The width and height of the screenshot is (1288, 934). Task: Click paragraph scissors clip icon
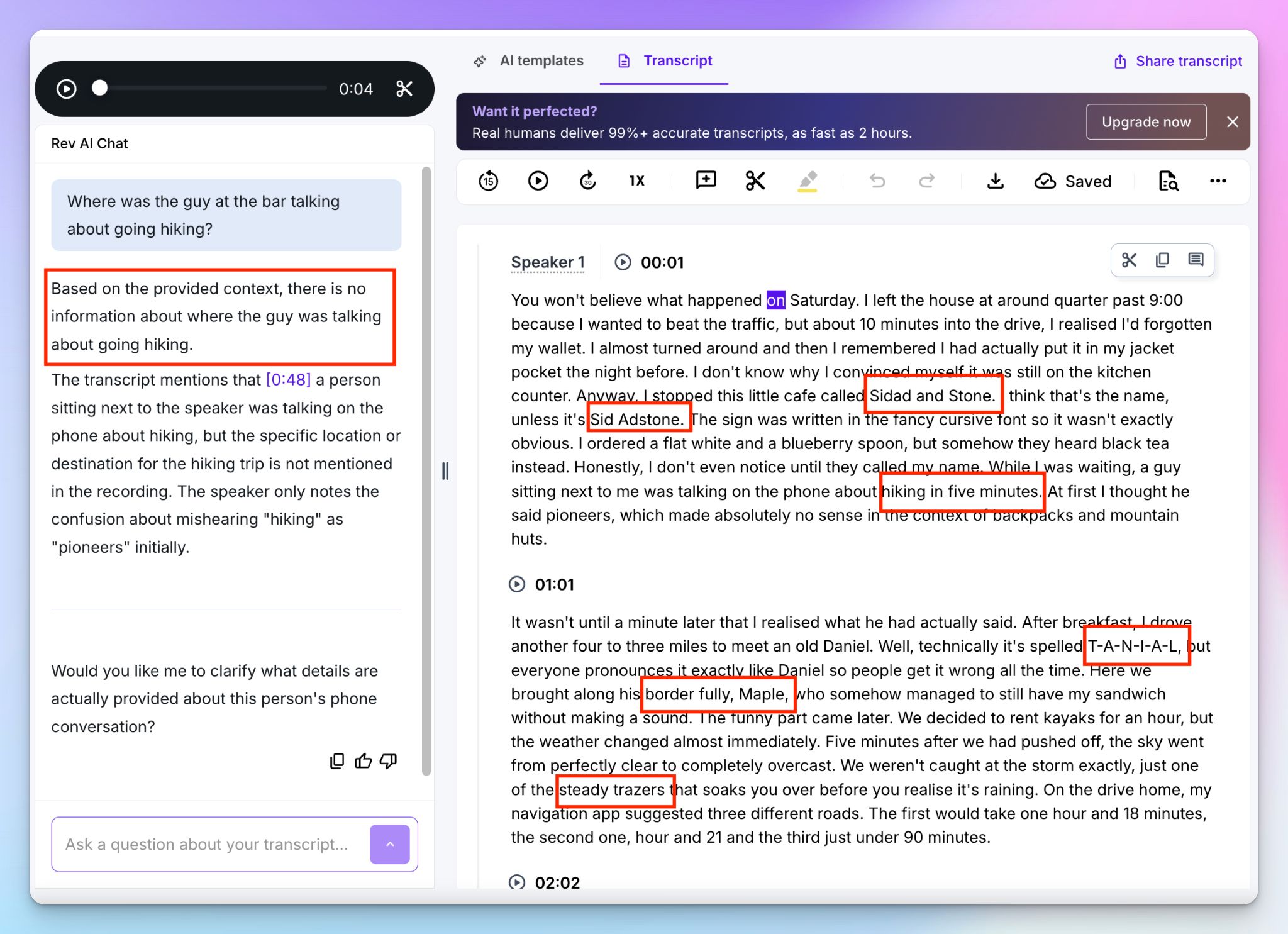pos(1129,260)
